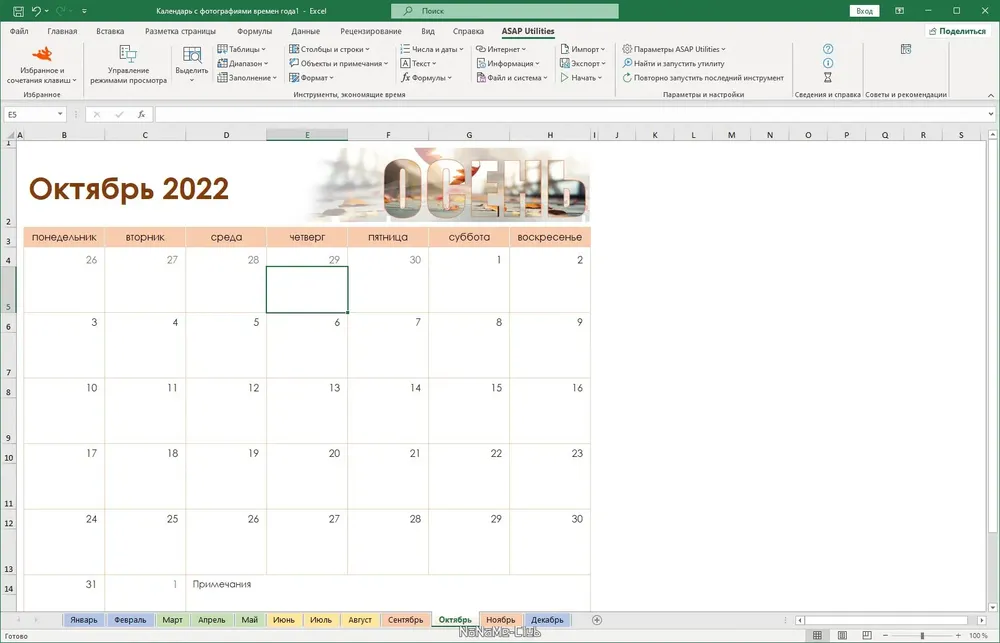
Task: Click the Undo arrow icon
Action: click(x=36, y=11)
